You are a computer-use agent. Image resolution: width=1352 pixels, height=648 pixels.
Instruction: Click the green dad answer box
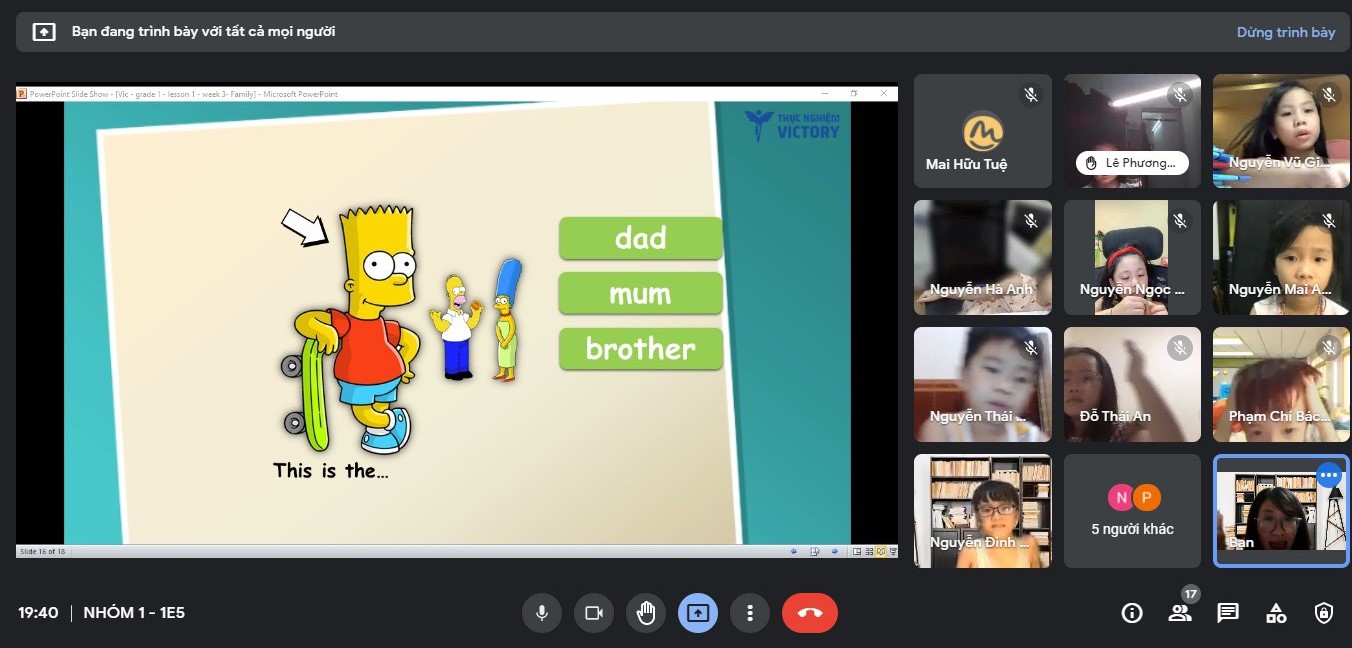coord(640,238)
